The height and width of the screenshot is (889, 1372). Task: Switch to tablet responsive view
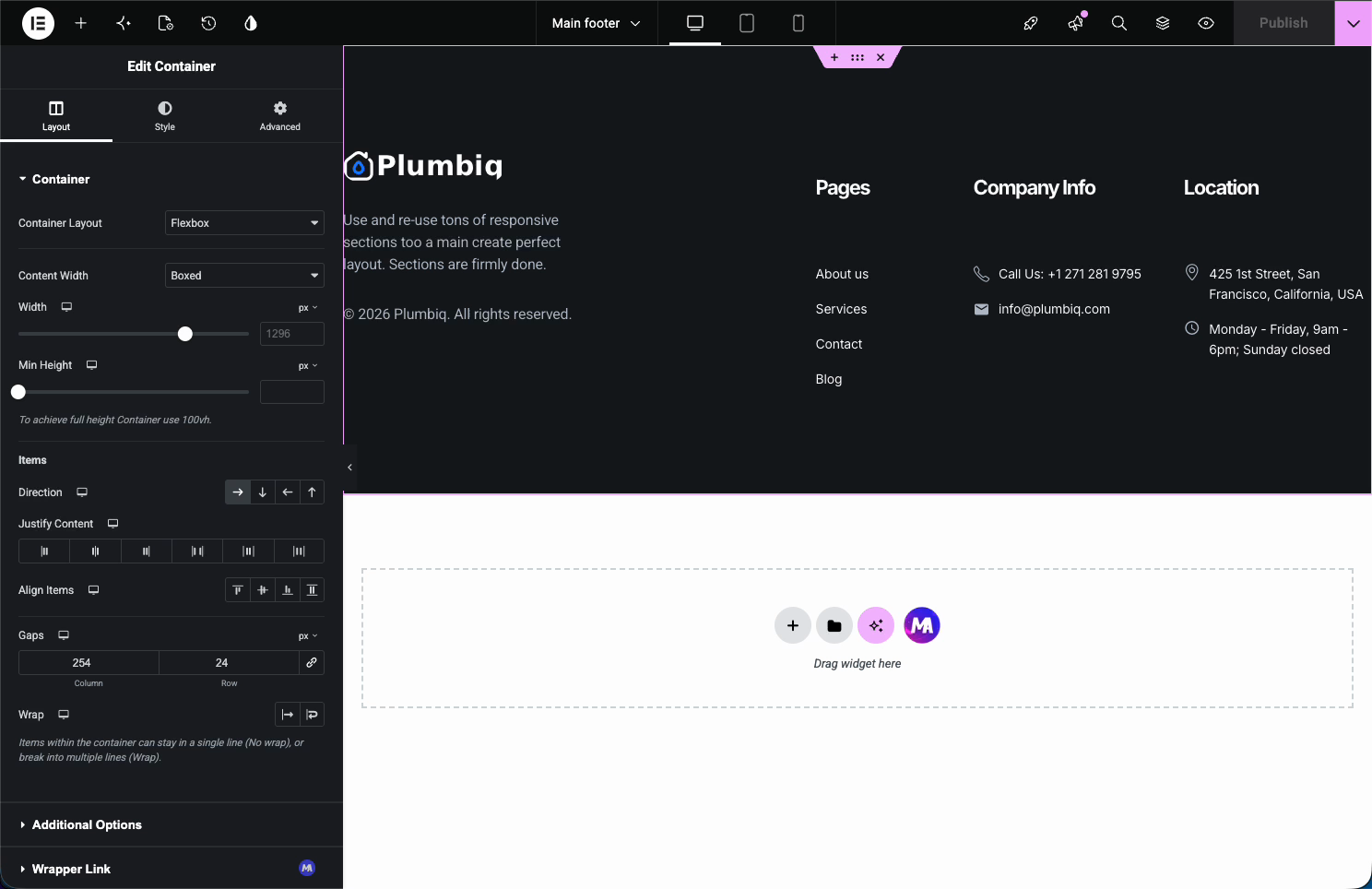(747, 23)
